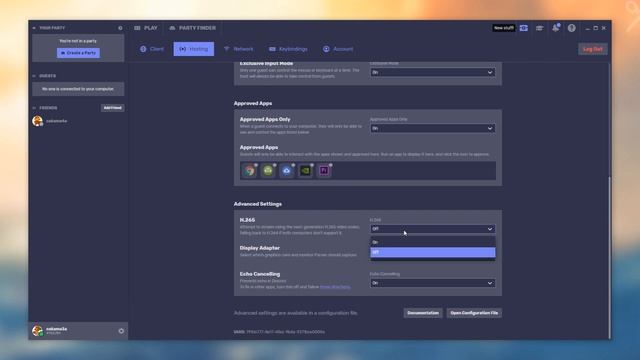The height and width of the screenshot is (360, 640).
Task: Click the NVIDIA approved app icon
Action: click(x=305, y=171)
